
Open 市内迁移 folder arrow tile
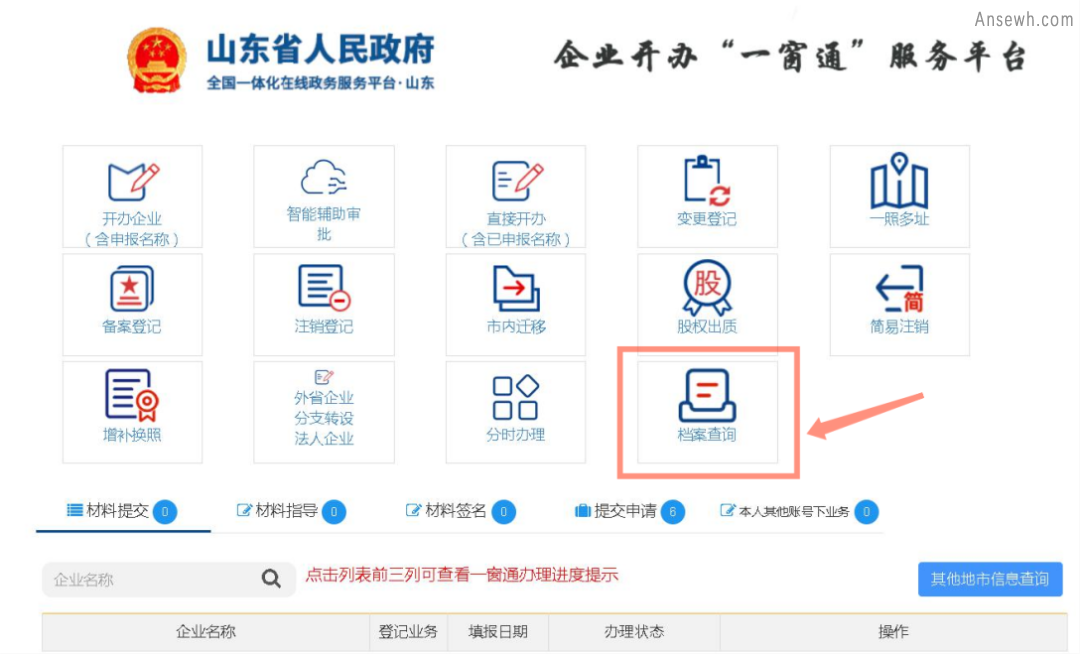pos(516,305)
